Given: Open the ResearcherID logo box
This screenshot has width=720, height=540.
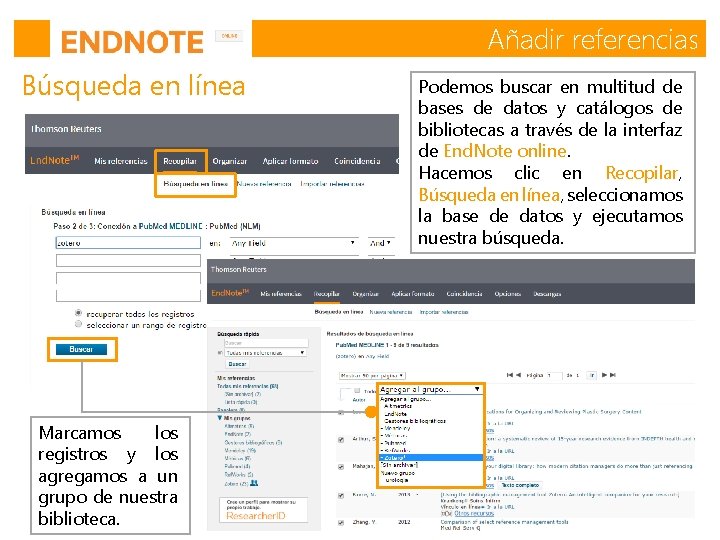Looking at the screenshot, I should (264, 510).
